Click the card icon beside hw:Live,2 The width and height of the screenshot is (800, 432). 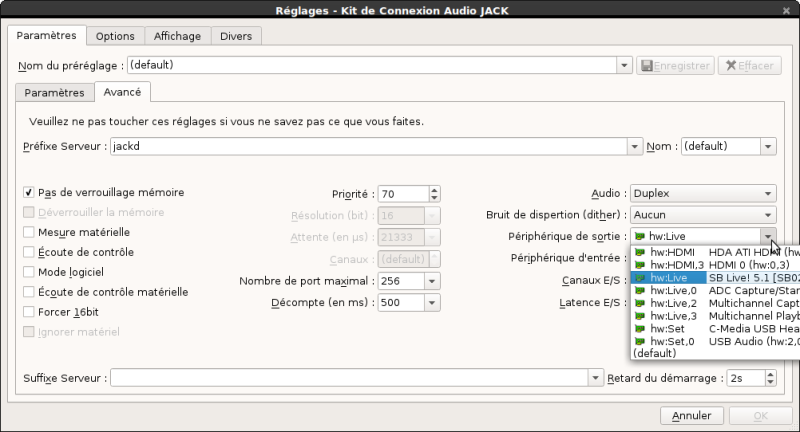(x=639, y=303)
